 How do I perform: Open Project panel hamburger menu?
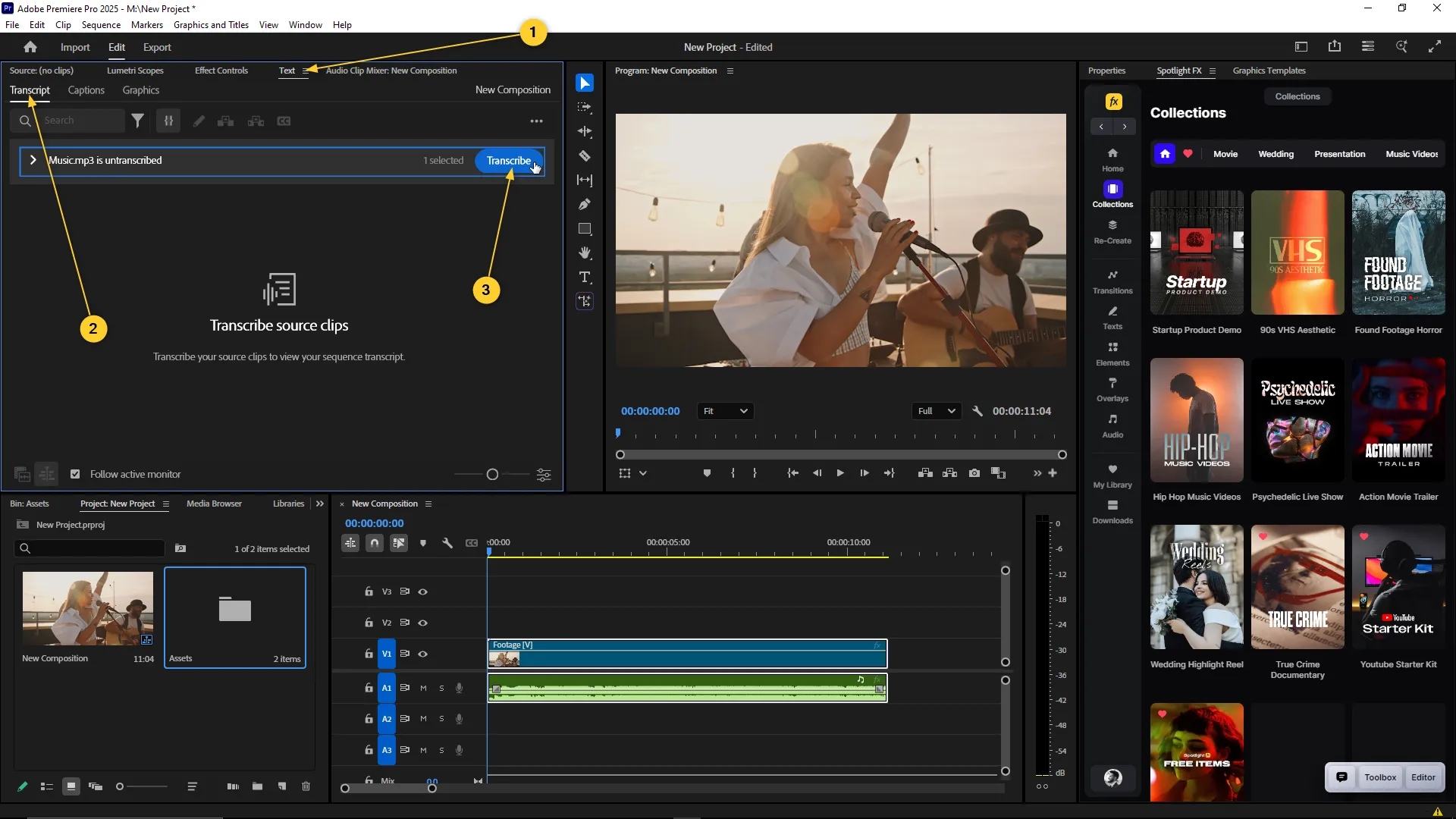point(165,504)
